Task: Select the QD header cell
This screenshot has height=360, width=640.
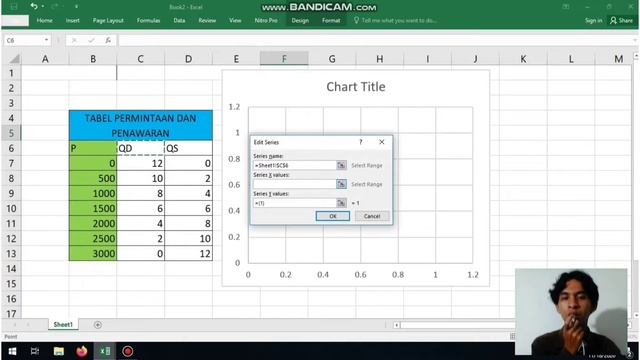Action: point(140,148)
